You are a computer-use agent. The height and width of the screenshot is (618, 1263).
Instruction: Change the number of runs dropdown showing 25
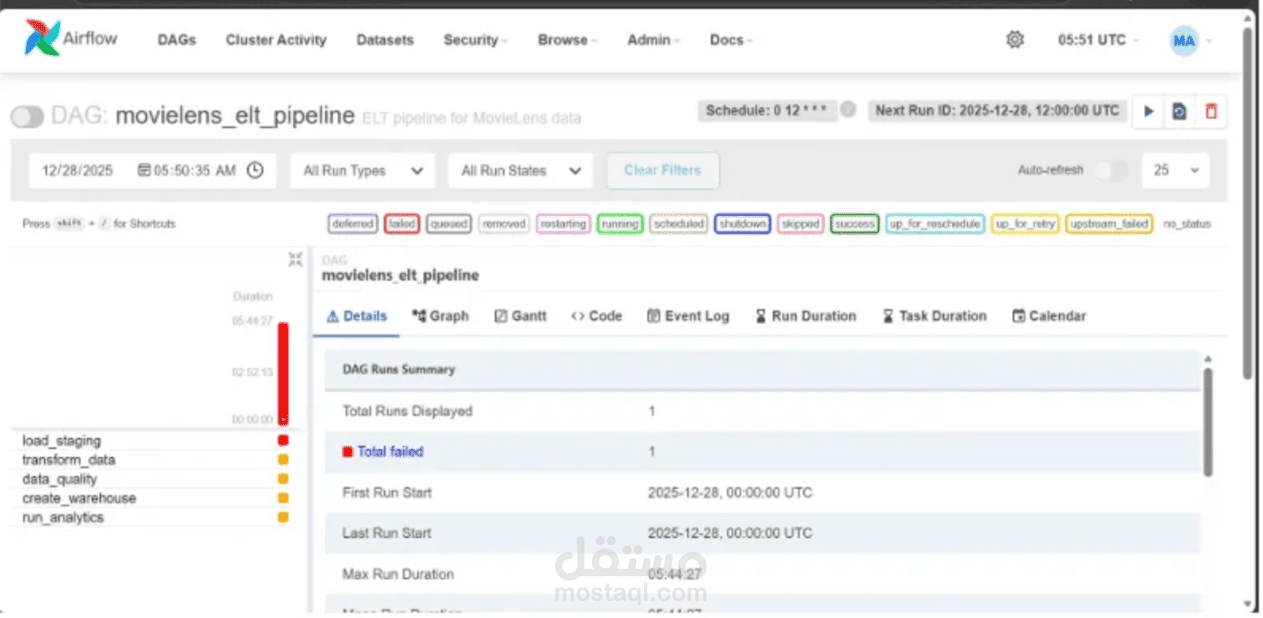click(1175, 170)
